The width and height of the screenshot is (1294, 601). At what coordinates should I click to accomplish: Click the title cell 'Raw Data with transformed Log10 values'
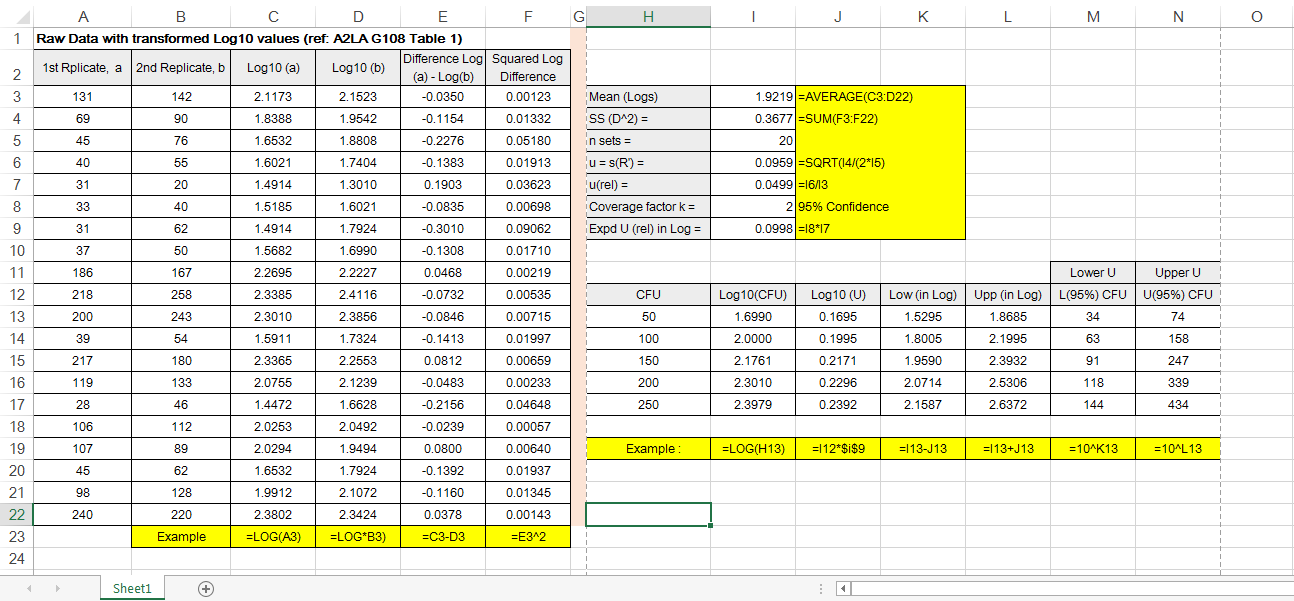click(x=250, y=39)
